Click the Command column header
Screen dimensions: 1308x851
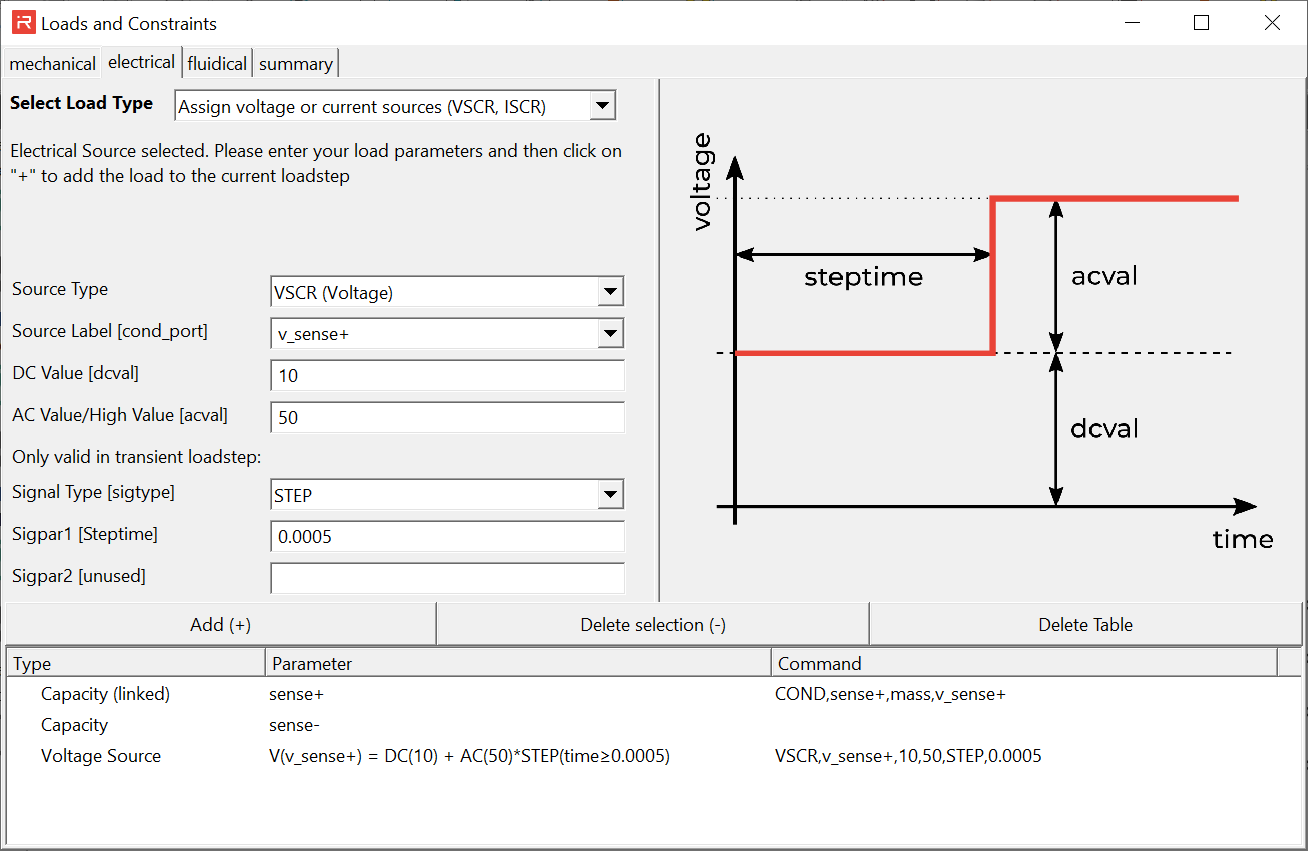coord(1023,663)
